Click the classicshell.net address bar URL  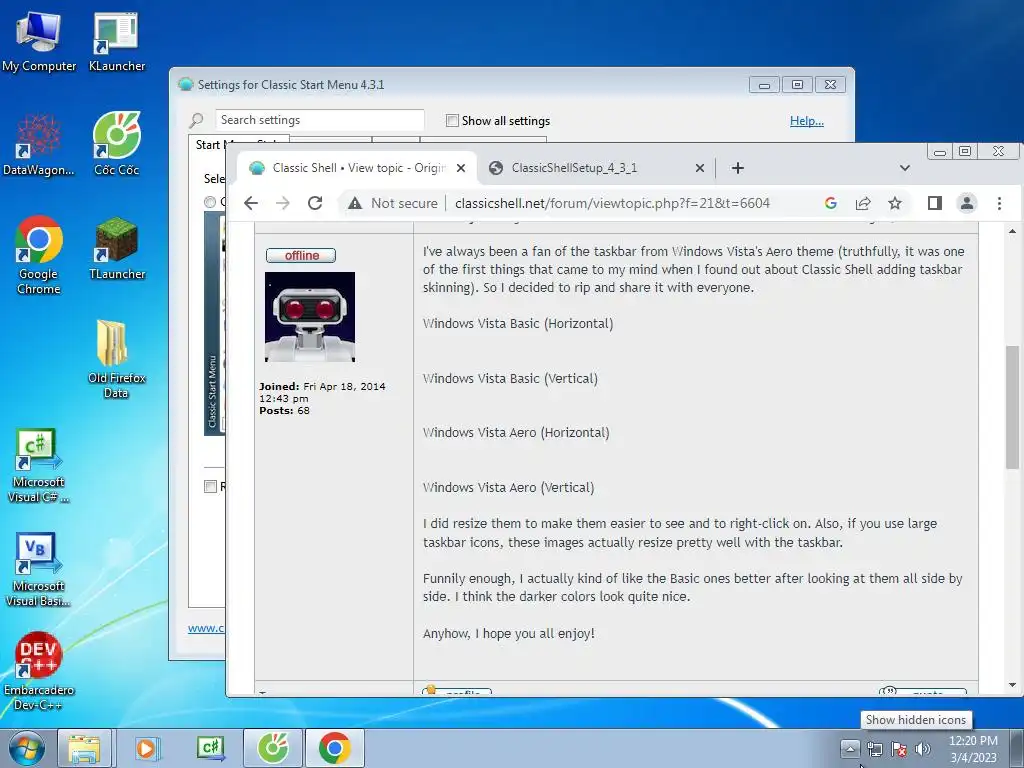tap(612, 203)
